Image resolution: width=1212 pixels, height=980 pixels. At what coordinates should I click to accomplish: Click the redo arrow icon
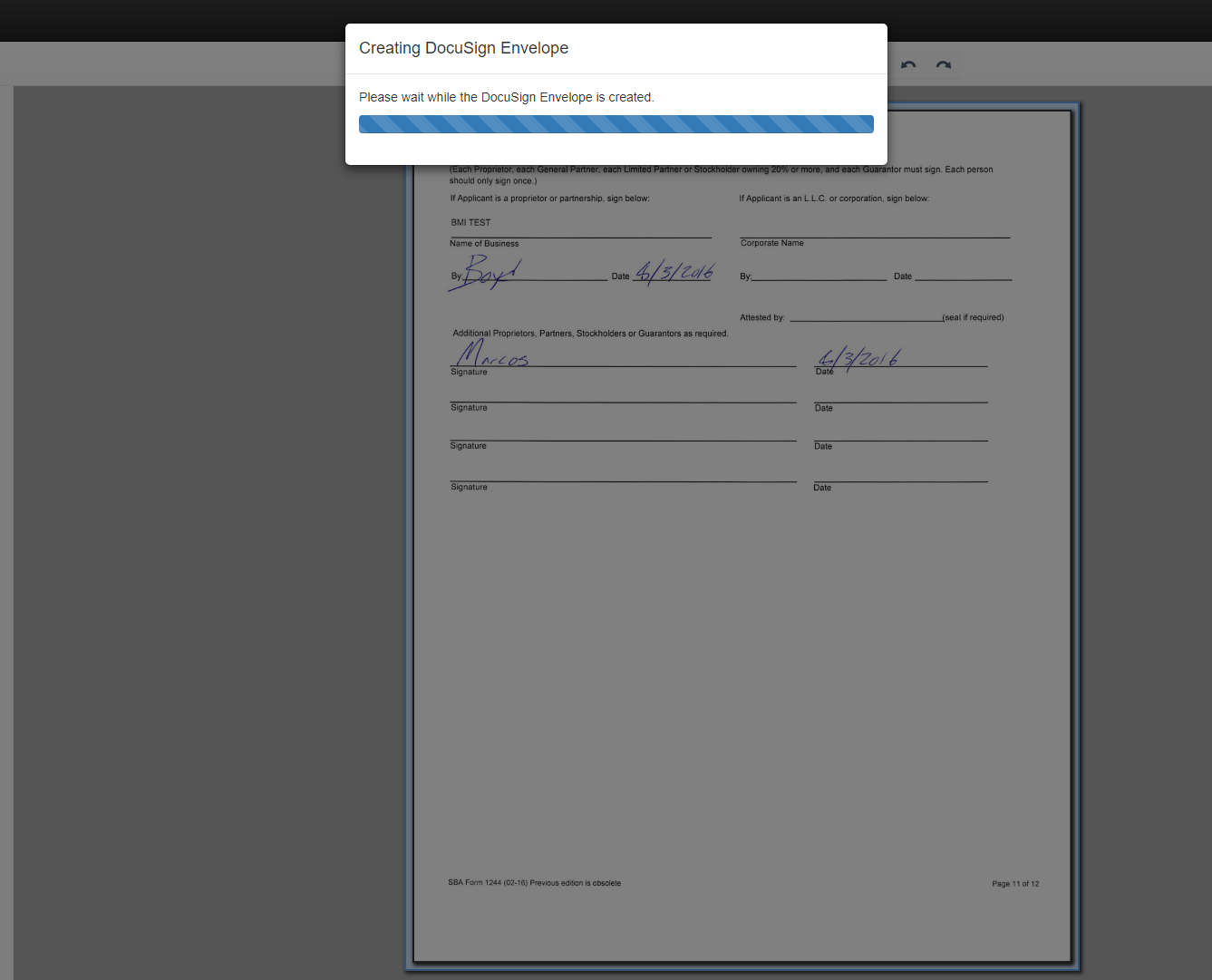pyautogui.click(x=944, y=64)
